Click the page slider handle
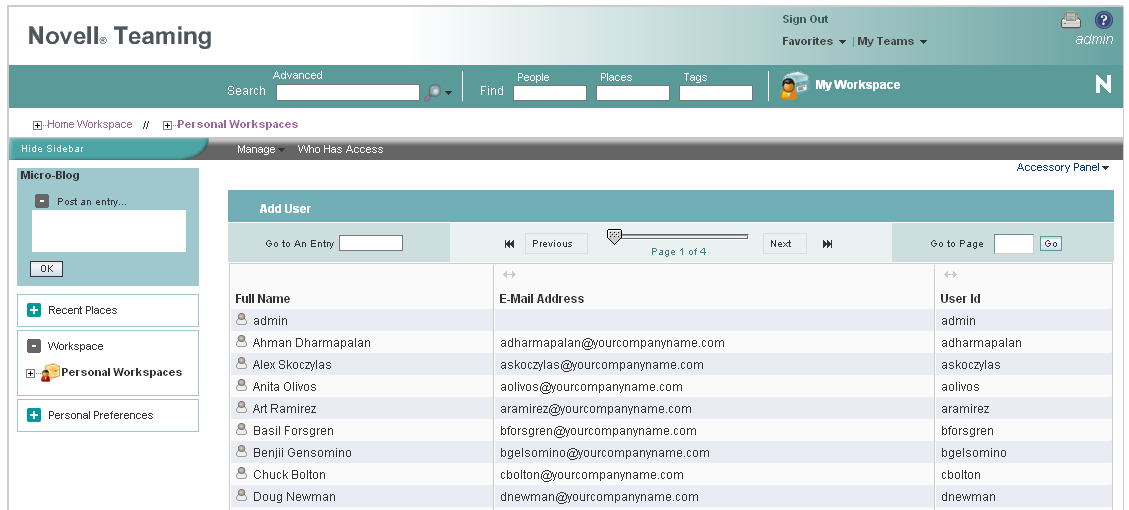Screen dimensions: 1129x510 pyautogui.click(x=614, y=236)
